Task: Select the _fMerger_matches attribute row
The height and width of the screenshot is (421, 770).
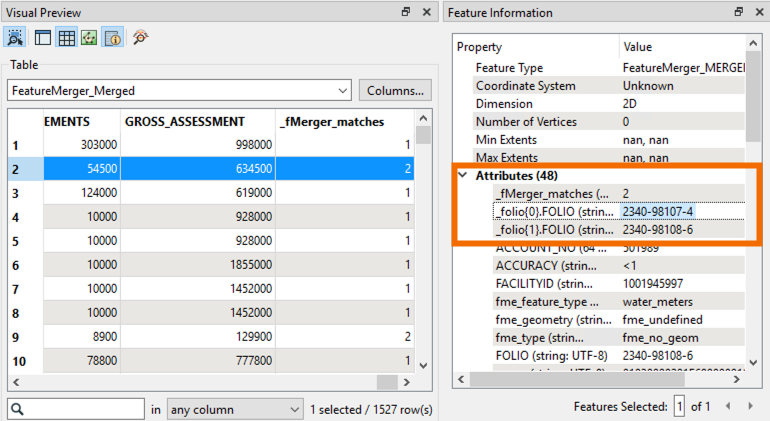Action: (619, 194)
